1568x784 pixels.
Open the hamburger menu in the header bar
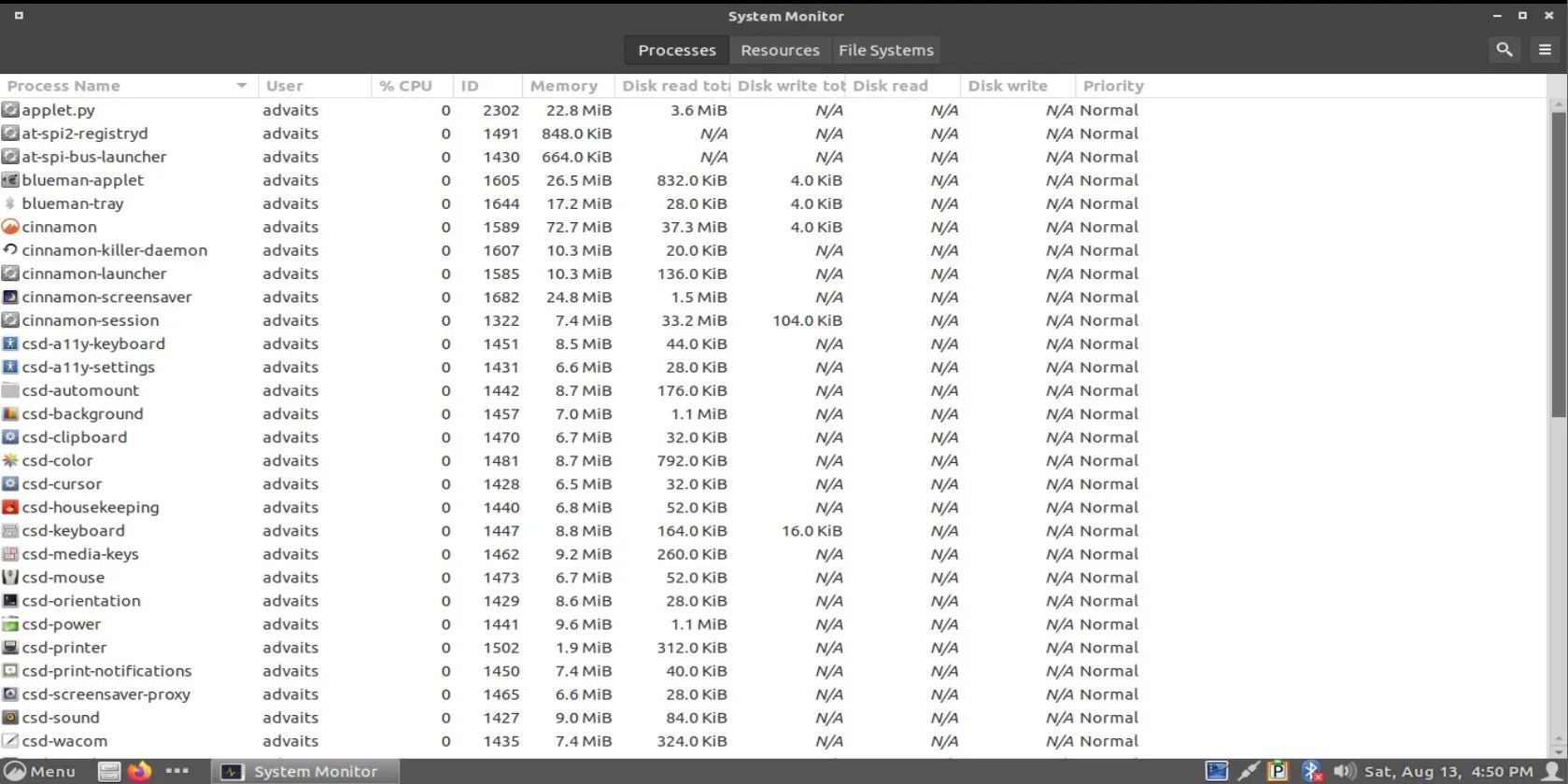click(1545, 49)
